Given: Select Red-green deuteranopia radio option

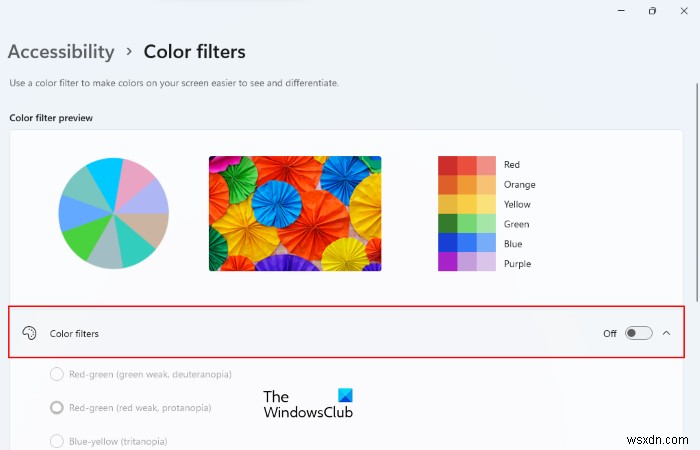Looking at the screenshot, I should click(57, 375).
